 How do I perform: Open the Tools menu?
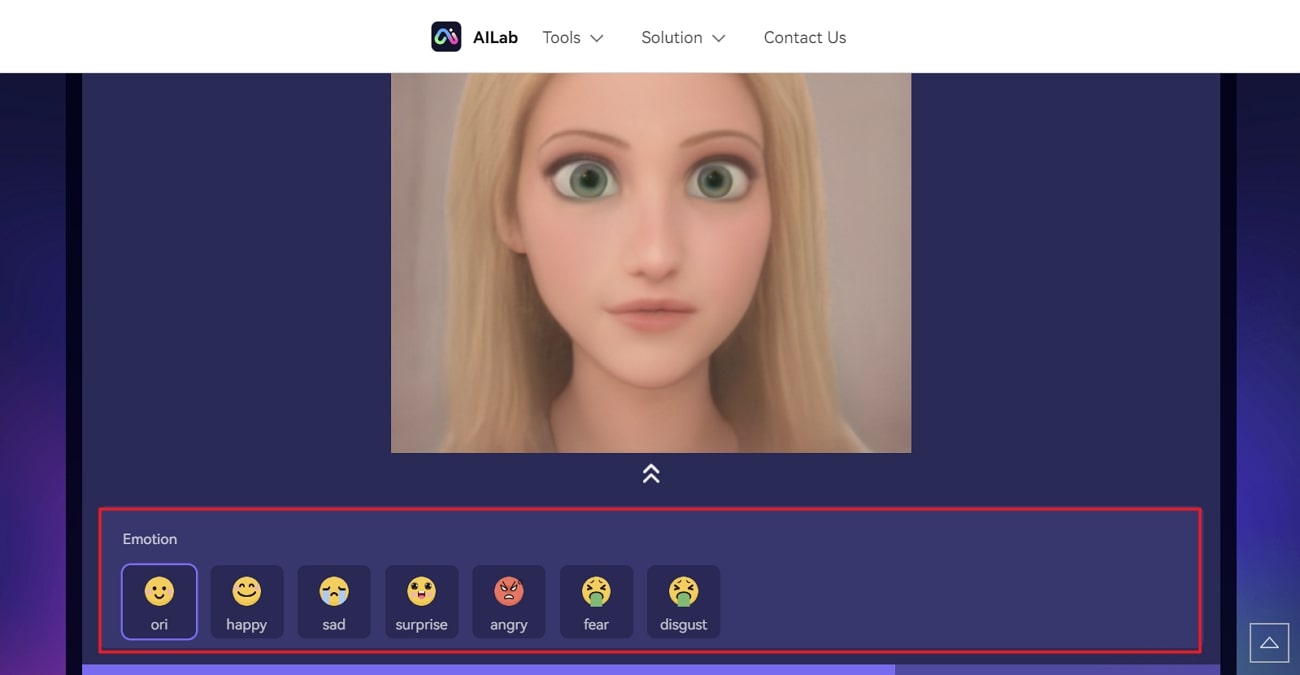tap(561, 38)
